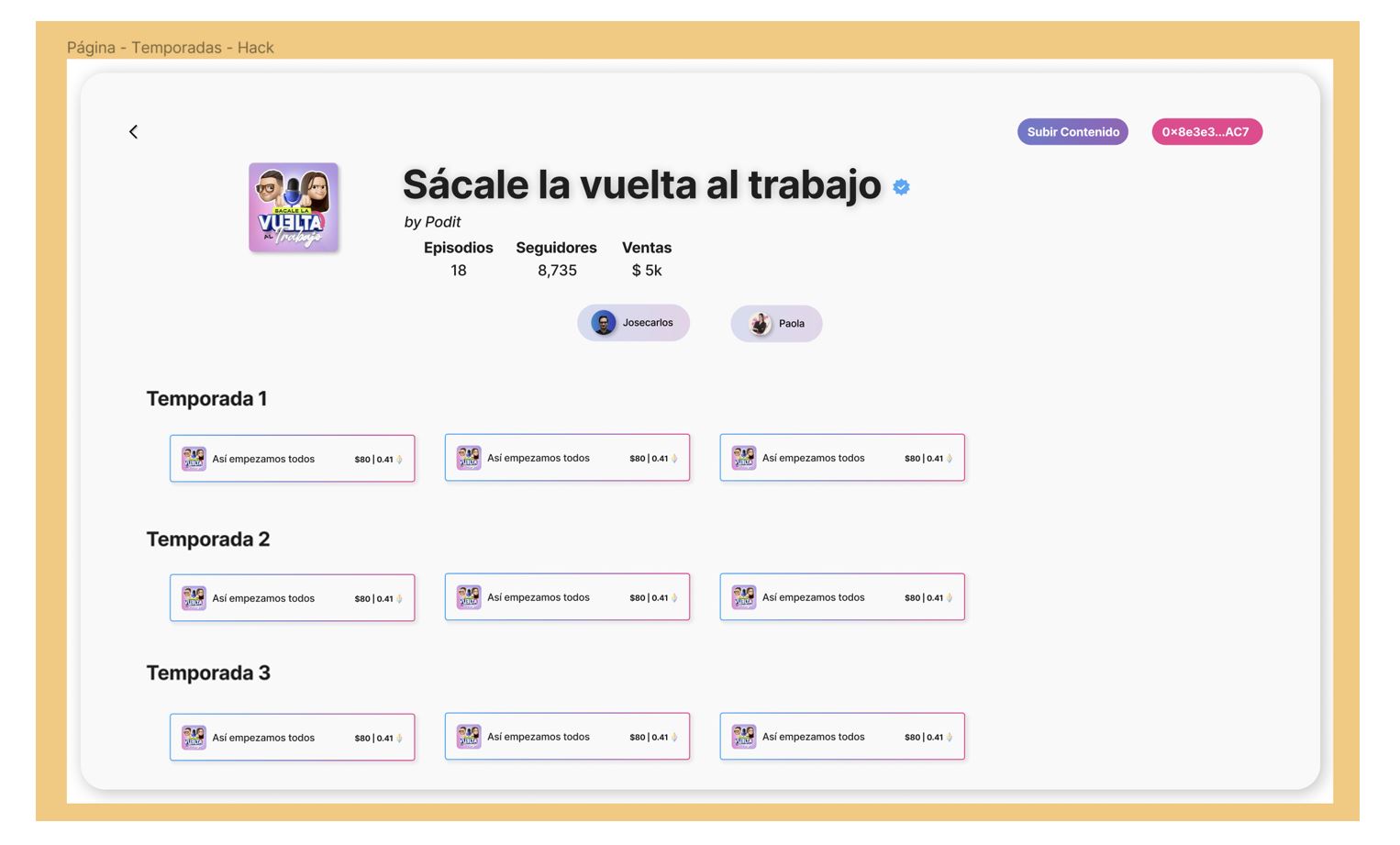Click the Temporada 2 section heading

(x=208, y=539)
